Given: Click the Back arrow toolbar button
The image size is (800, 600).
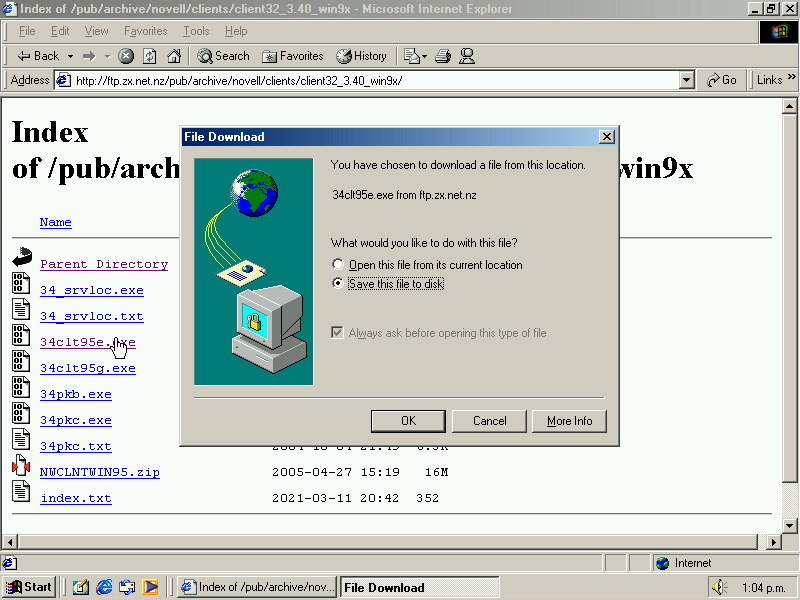Looking at the screenshot, I should [x=38, y=56].
